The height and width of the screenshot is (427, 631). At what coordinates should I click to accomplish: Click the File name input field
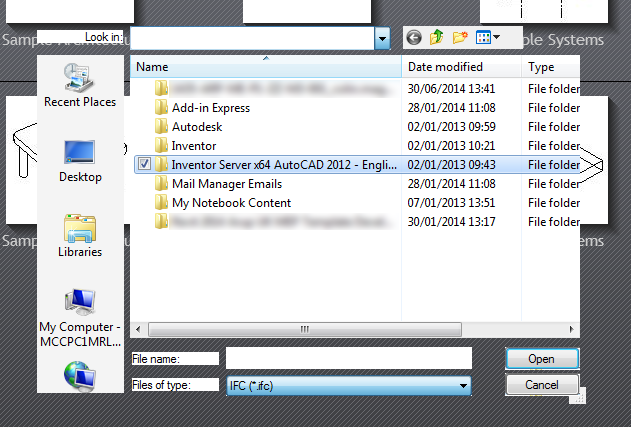click(348, 358)
